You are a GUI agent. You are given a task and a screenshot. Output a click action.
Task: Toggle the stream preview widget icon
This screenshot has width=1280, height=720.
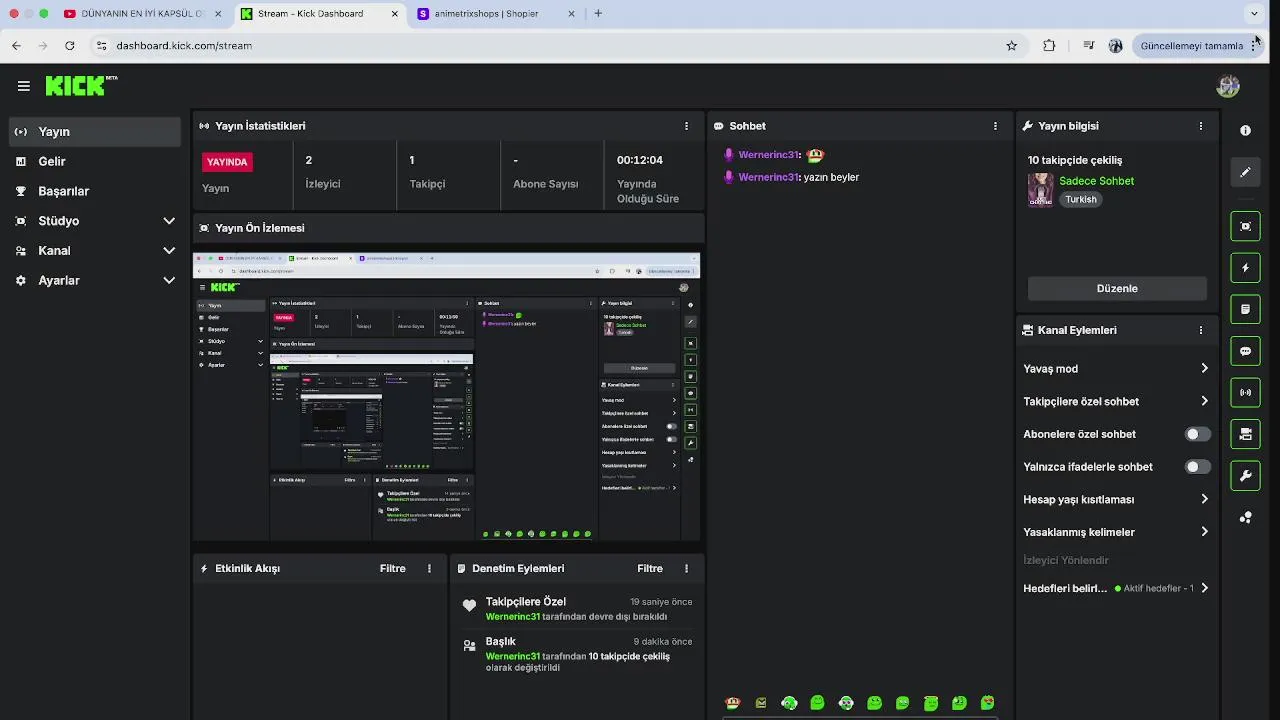click(1245, 226)
